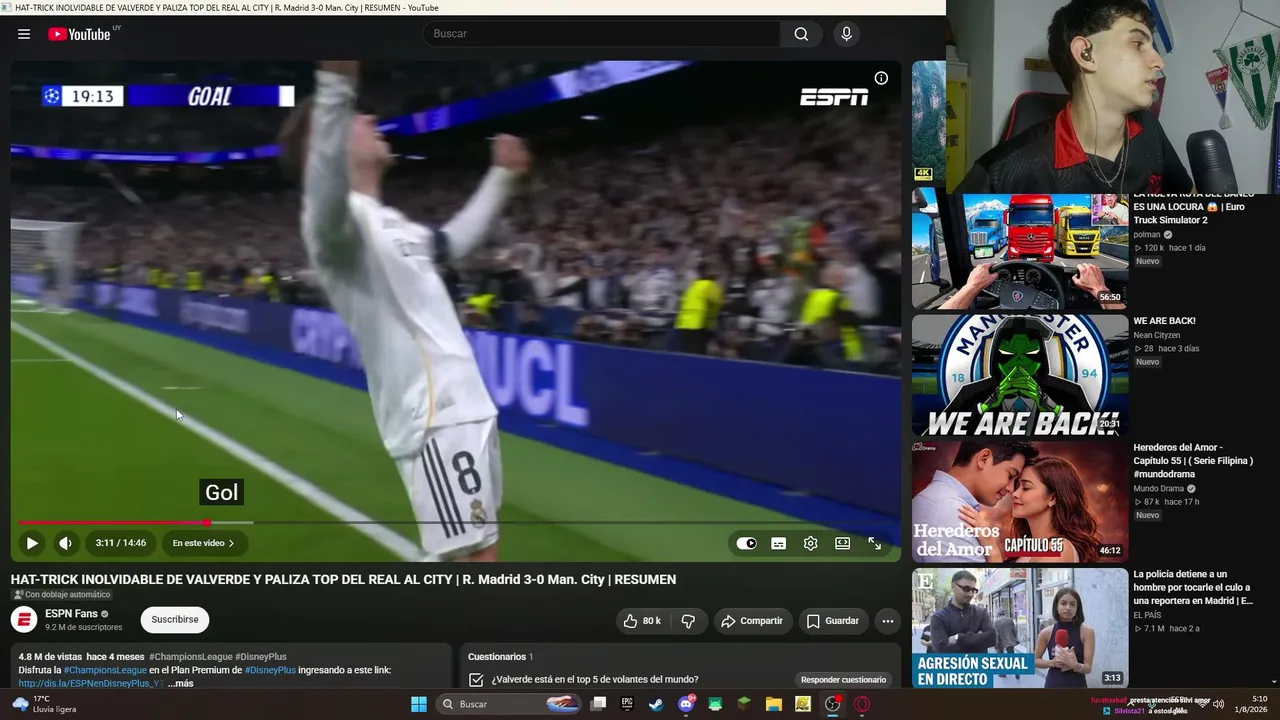Open the Herederos del Amor thumbnail
The height and width of the screenshot is (720, 1280).
point(1020,502)
